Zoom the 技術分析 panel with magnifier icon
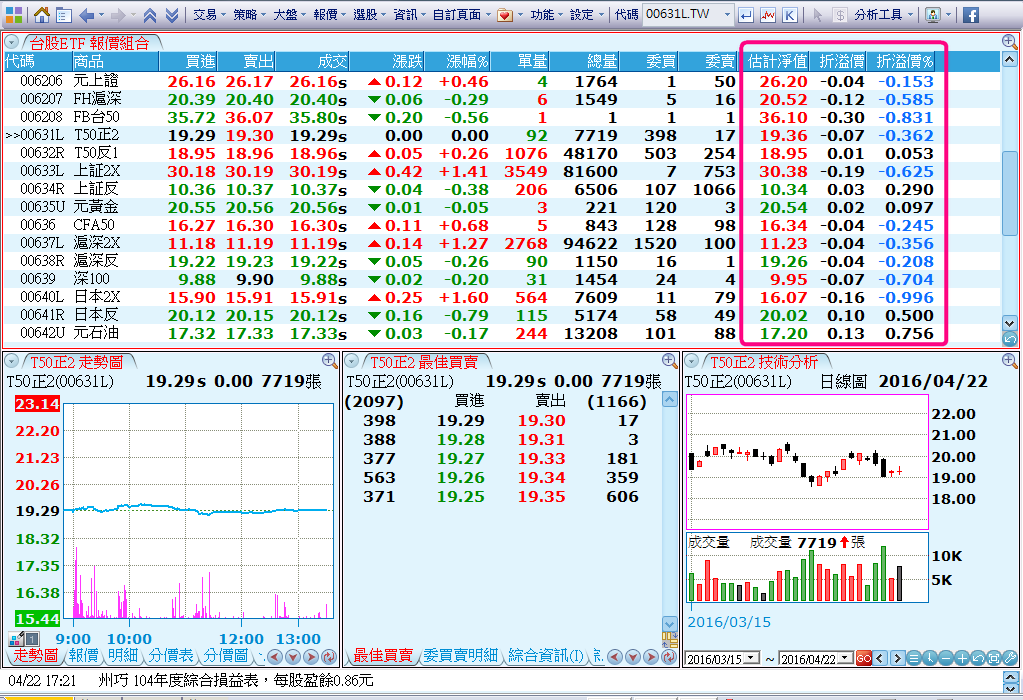Viewport: 1023px width, 700px height. click(1008, 360)
